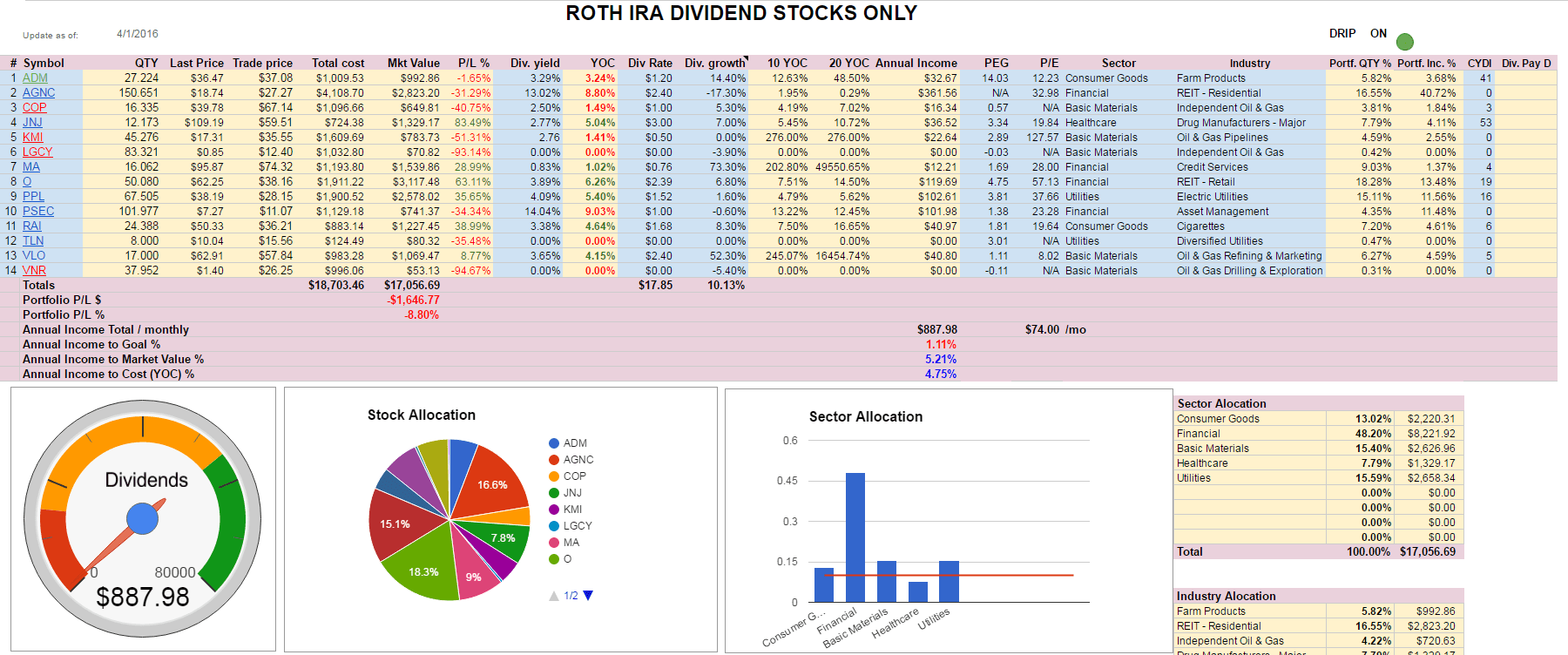1568x655 pixels.
Task: Open the TLN ticker link
Action: click(33, 241)
